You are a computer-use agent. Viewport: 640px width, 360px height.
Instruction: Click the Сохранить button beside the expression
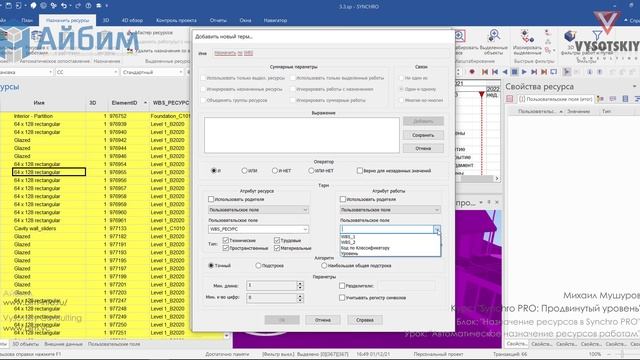[423, 135]
